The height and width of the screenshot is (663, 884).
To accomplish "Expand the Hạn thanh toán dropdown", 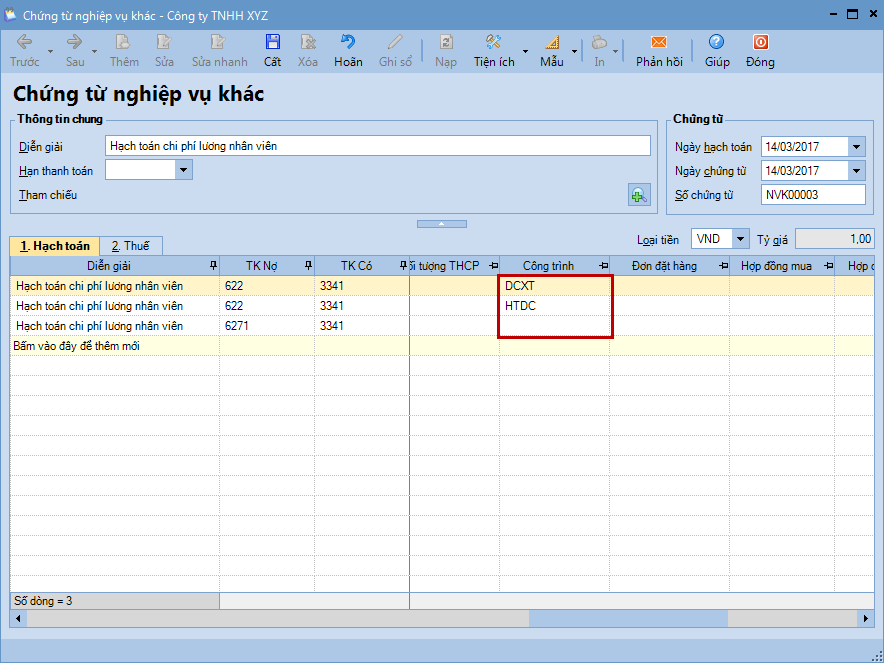I will 183,170.
